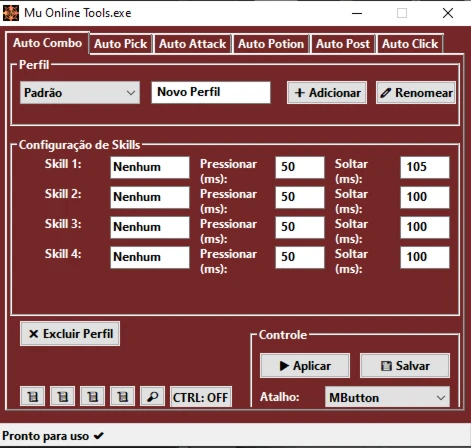471x448 pixels.
Task: Click the first scroll icon button at bottom
Action: point(32,396)
